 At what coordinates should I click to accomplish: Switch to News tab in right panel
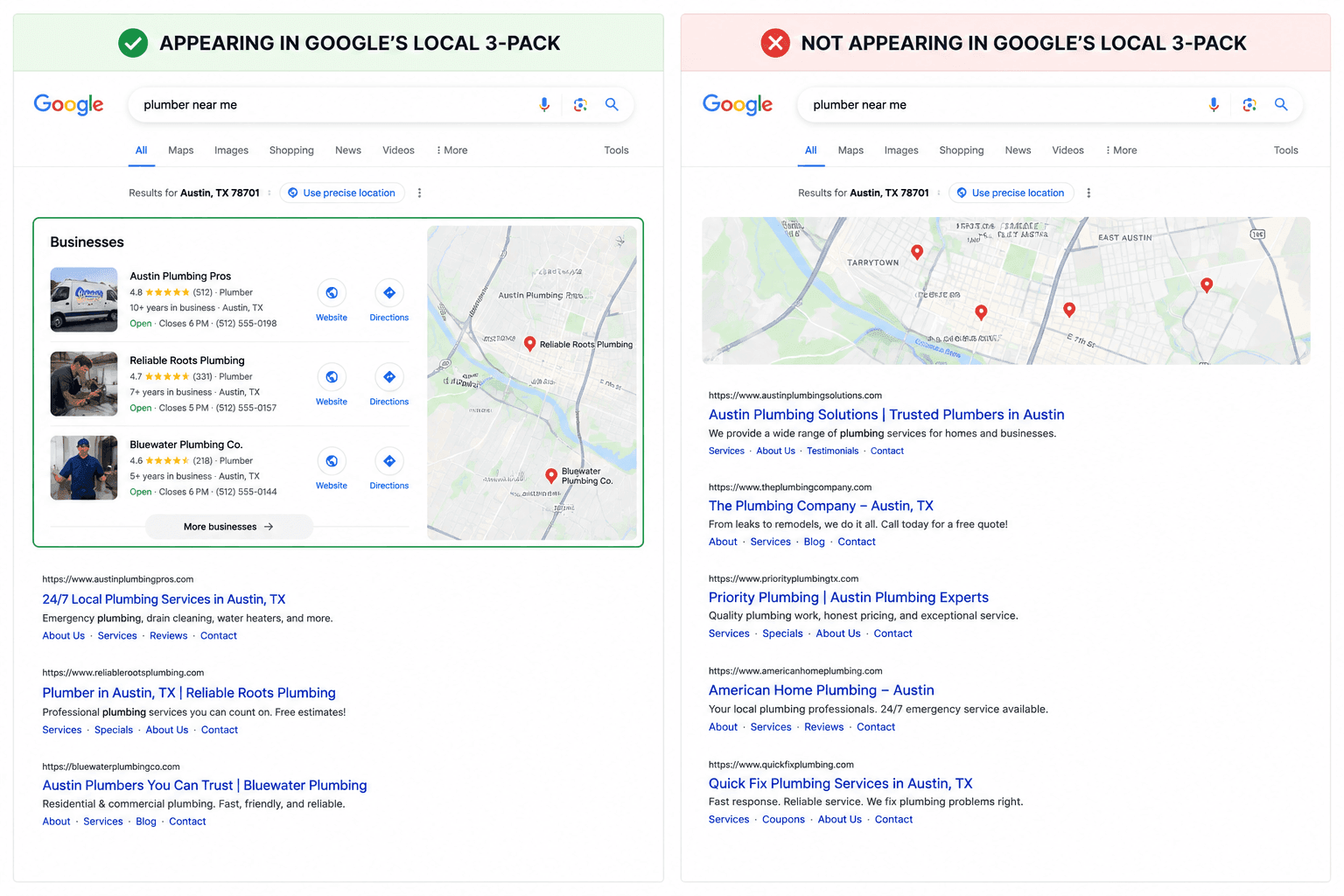1018,150
